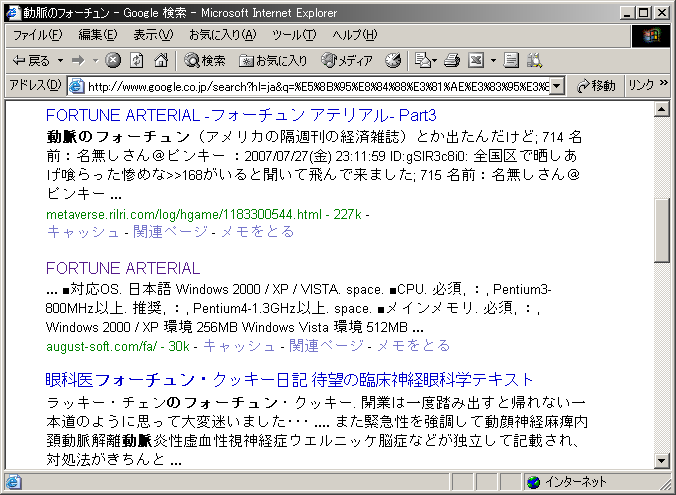Image resolution: width=676 pixels, height=495 pixels.
Task: Open メモをとる link under metaverse.rilri.com result
Action: click(x=257, y=232)
